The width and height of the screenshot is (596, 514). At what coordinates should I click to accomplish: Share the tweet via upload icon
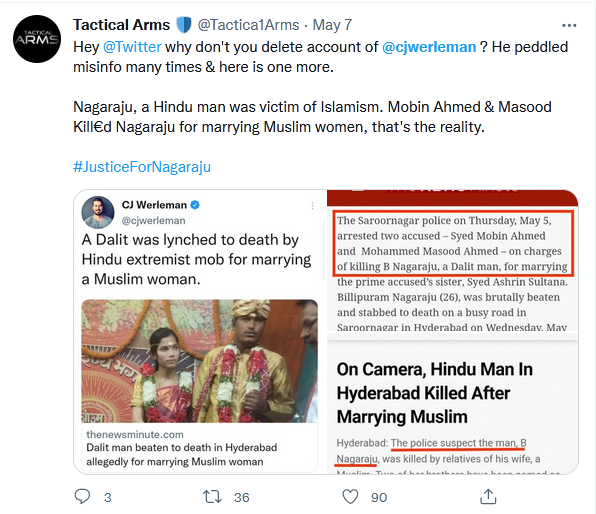pos(488,497)
